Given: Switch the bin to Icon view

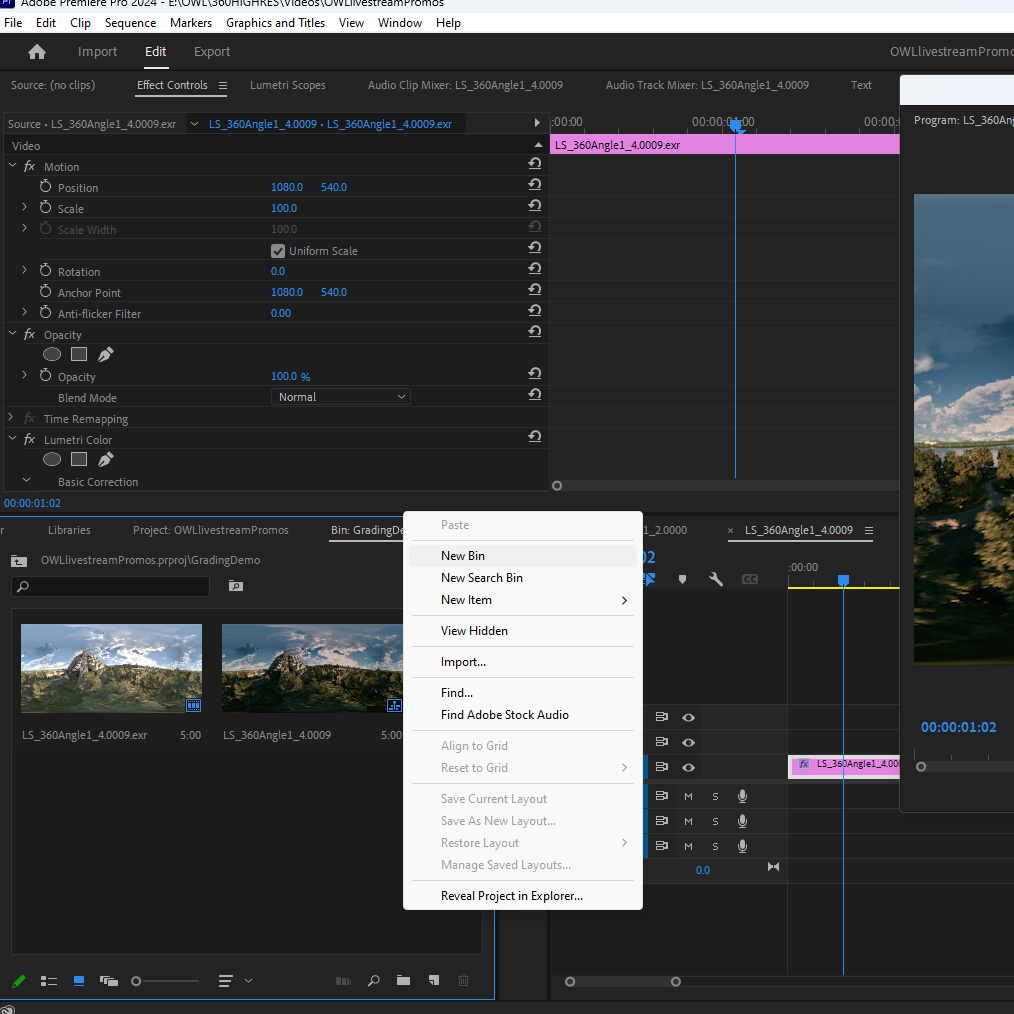Looking at the screenshot, I should (x=79, y=981).
